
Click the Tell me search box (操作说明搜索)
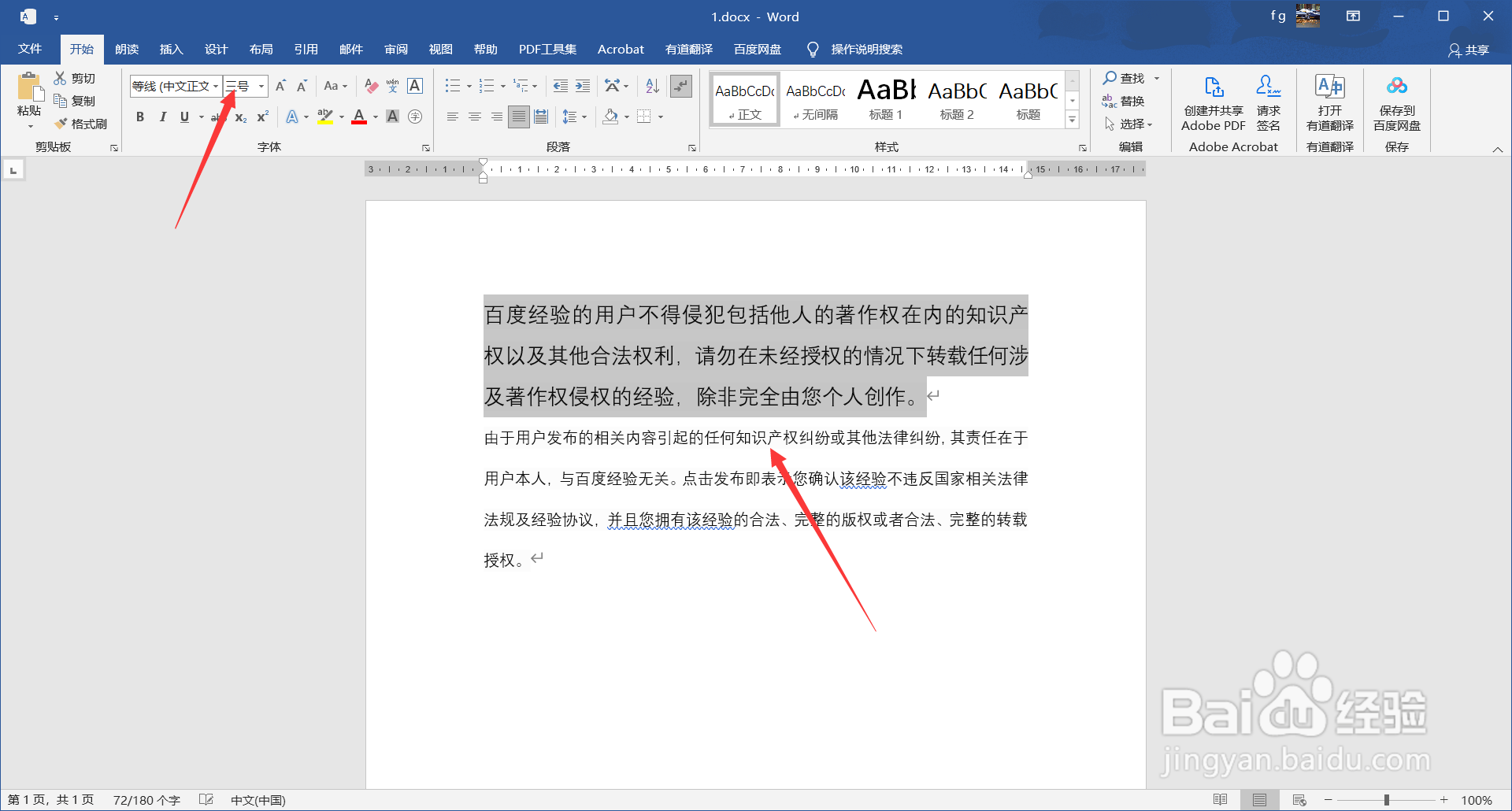tap(866, 49)
